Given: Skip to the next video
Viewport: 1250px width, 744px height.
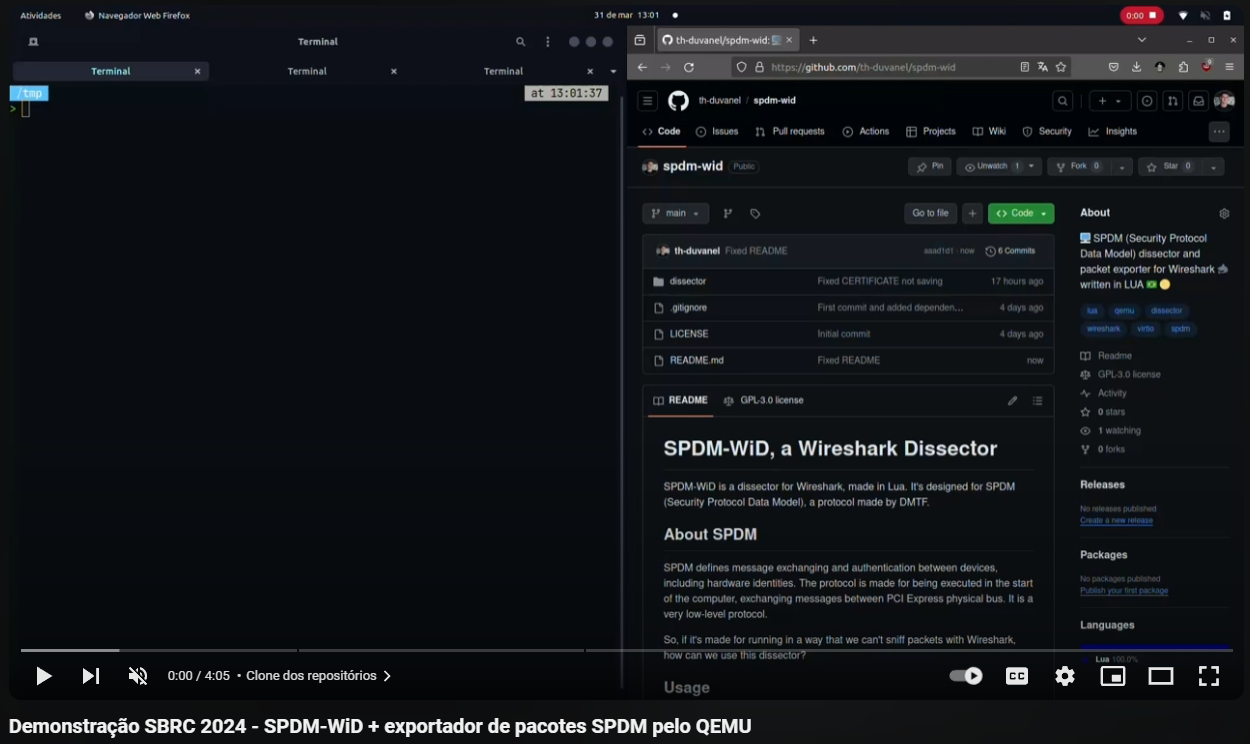Looking at the screenshot, I should pos(90,676).
